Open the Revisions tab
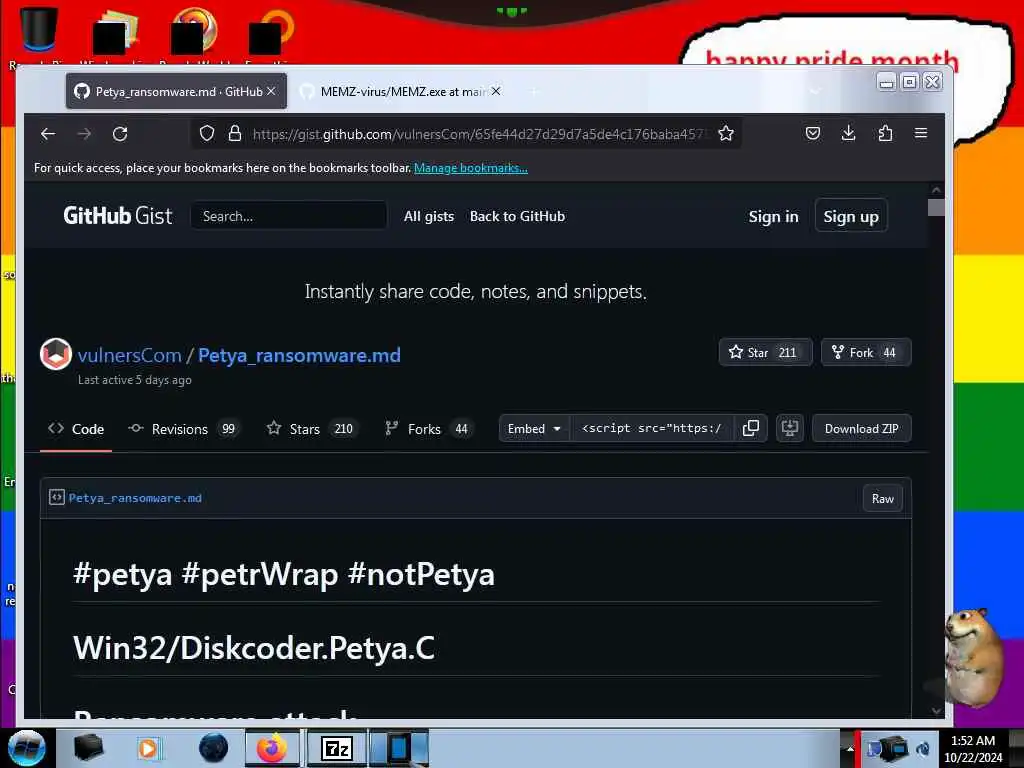1024x768 pixels. 183,429
